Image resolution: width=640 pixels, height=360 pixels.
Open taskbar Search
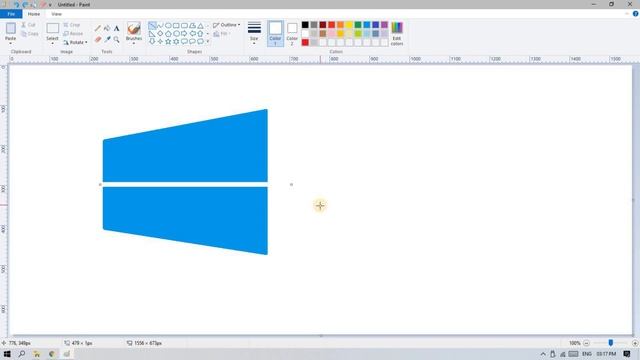22,354
